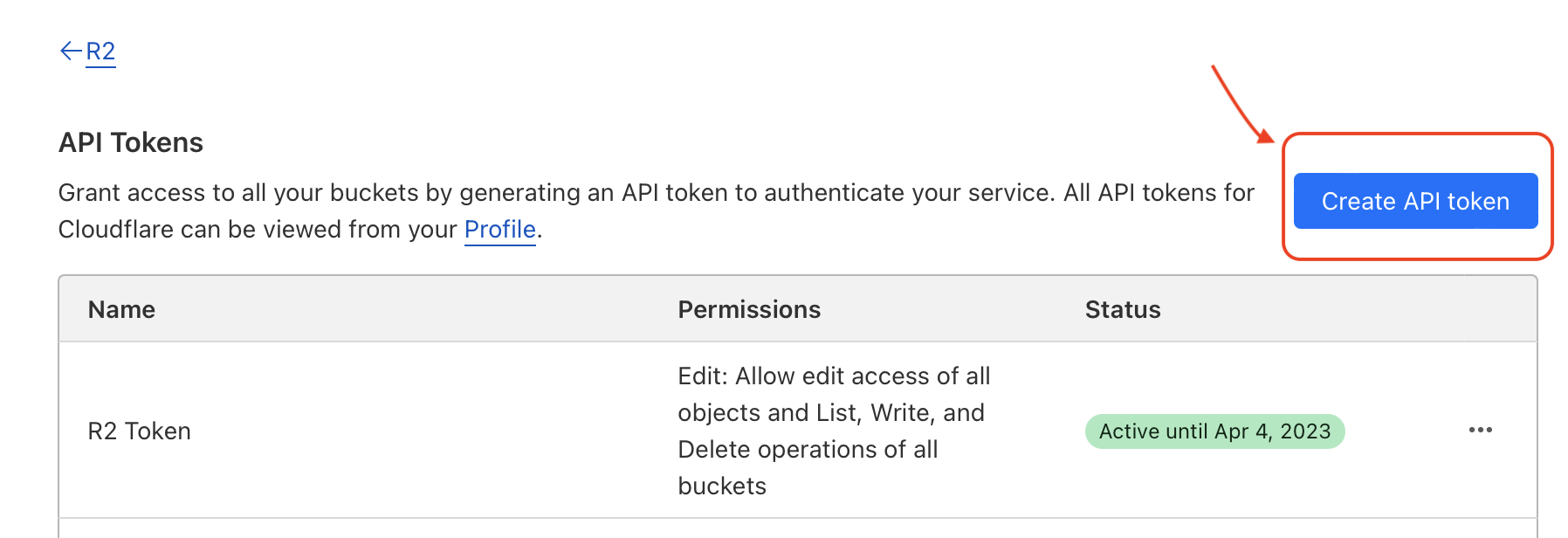Expand the Permissions column entry
The height and width of the screenshot is (538, 1568).
point(834,431)
